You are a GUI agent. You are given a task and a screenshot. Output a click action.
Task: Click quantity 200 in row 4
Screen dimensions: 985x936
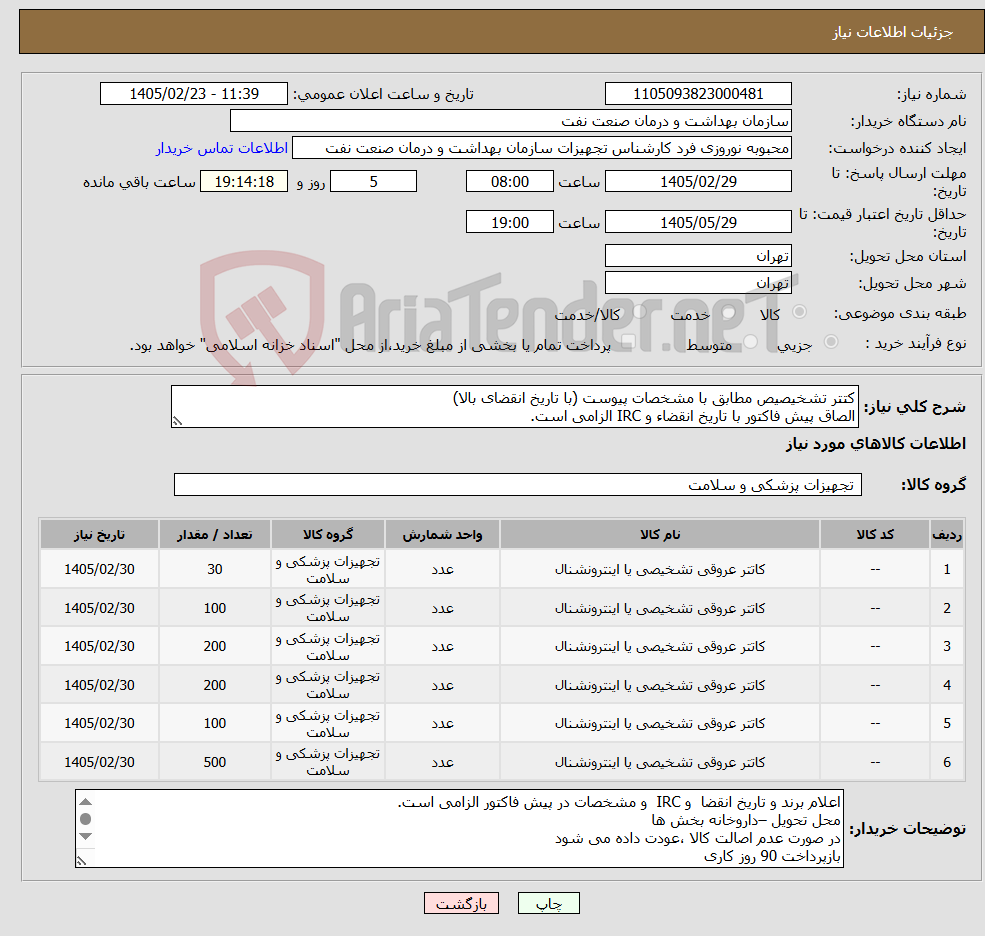click(x=215, y=685)
